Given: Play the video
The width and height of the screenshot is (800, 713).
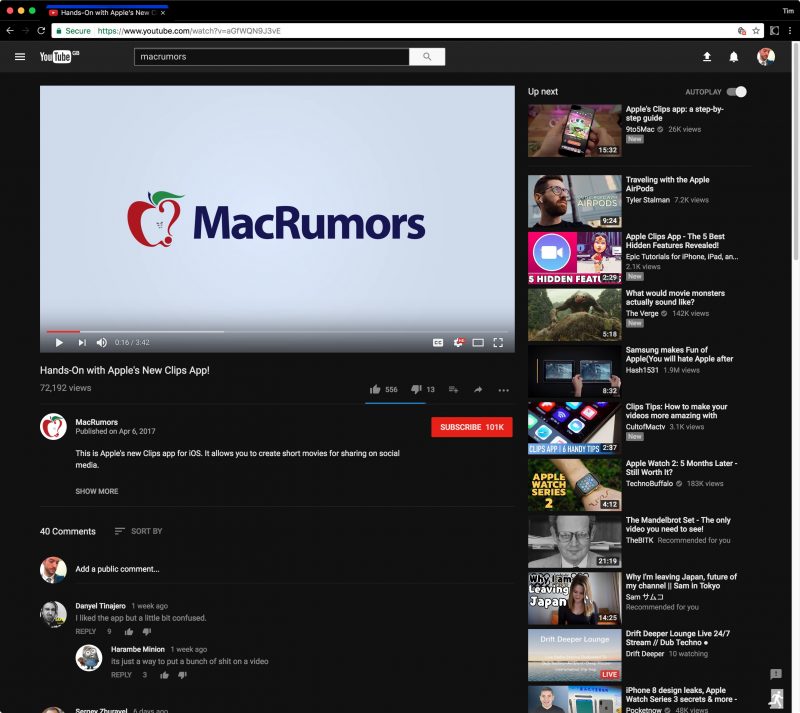Looking at the screenshot, I should pyautogui.click(x=59, y=342).
